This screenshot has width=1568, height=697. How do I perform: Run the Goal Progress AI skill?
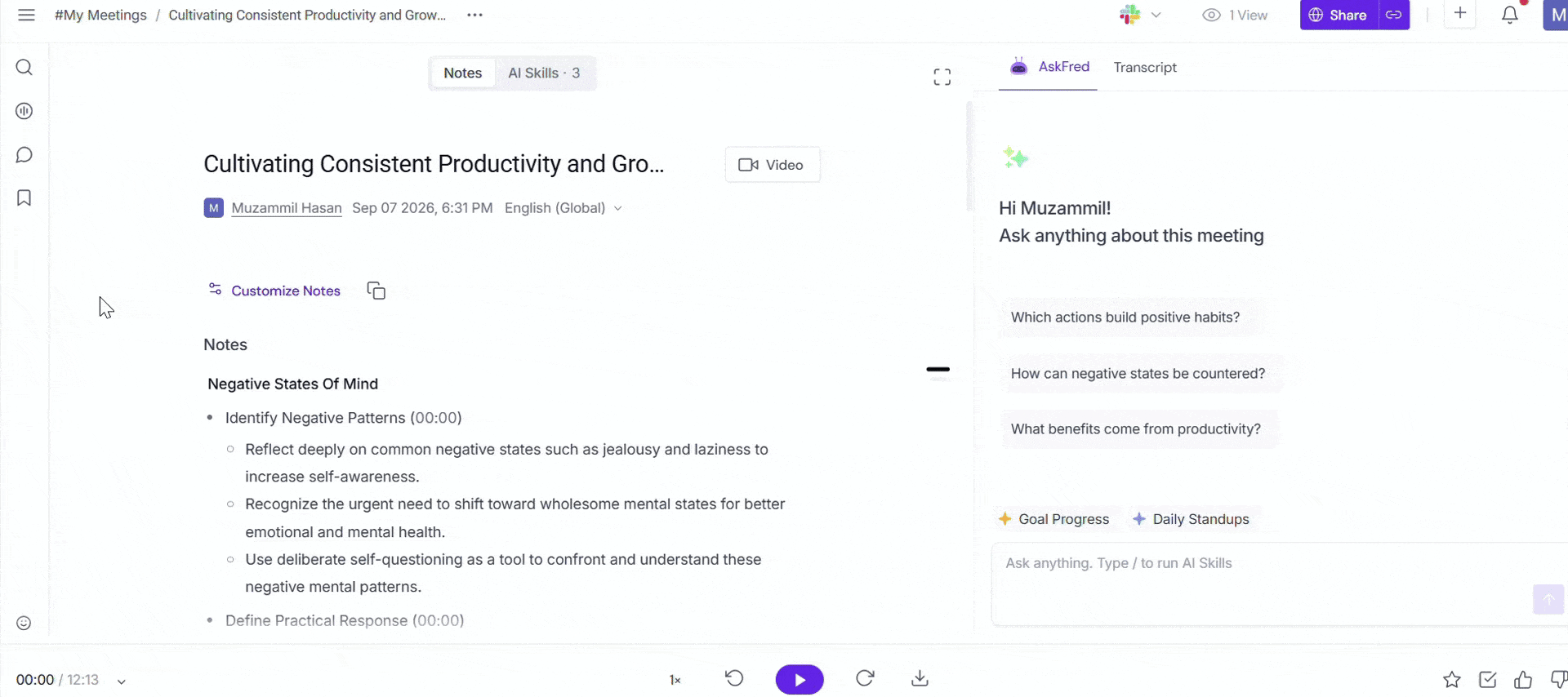[1054, 519]
